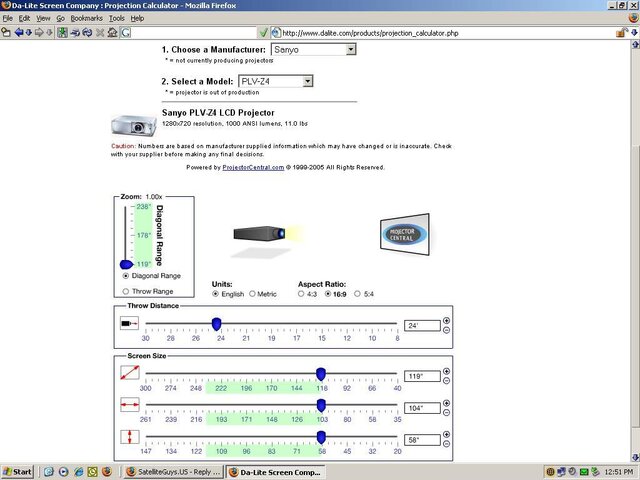Increase screen width with plus button
Screen dimensions: 640x480
pyautogui.click(x=447, y=403)
